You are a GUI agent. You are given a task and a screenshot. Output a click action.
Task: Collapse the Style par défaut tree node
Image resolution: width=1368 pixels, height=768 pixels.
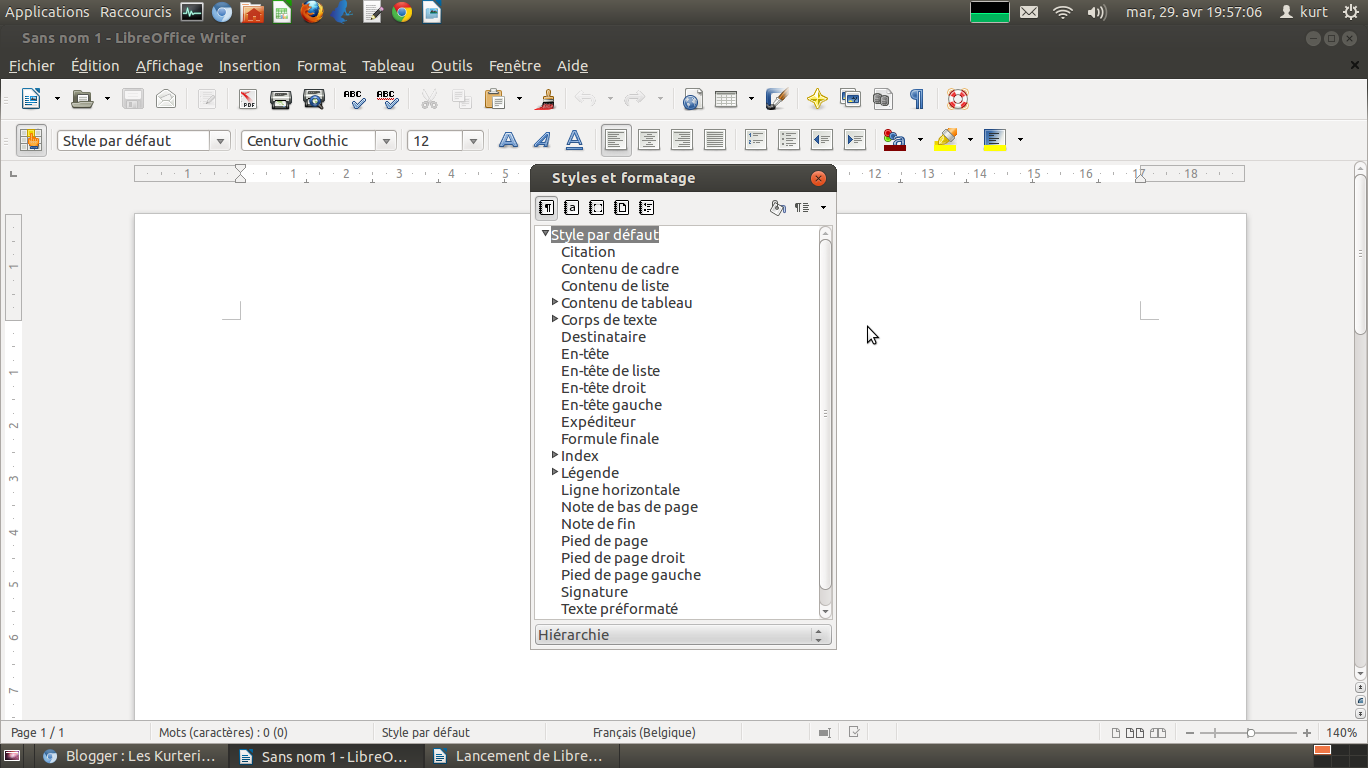click(x=545, y=233)
